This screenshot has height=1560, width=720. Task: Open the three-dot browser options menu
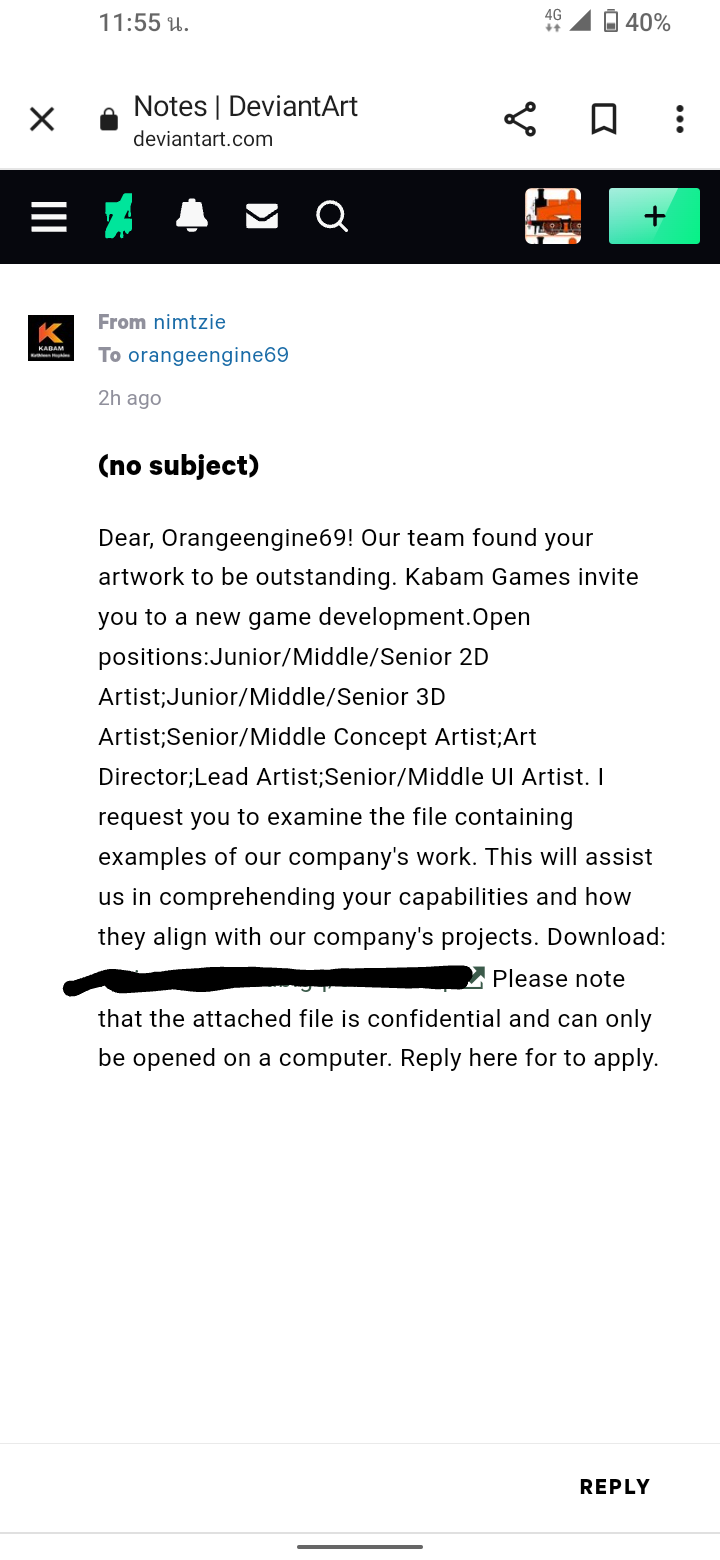coord(680,120)
